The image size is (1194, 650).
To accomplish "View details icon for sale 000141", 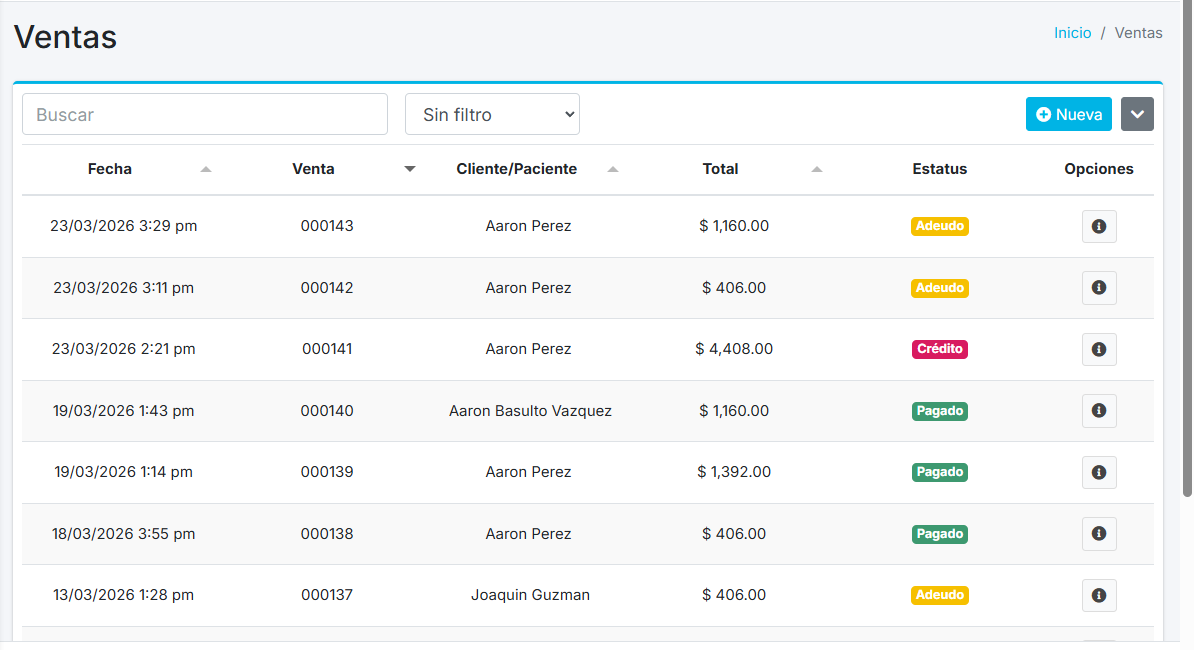I will tap(1099, 350).
